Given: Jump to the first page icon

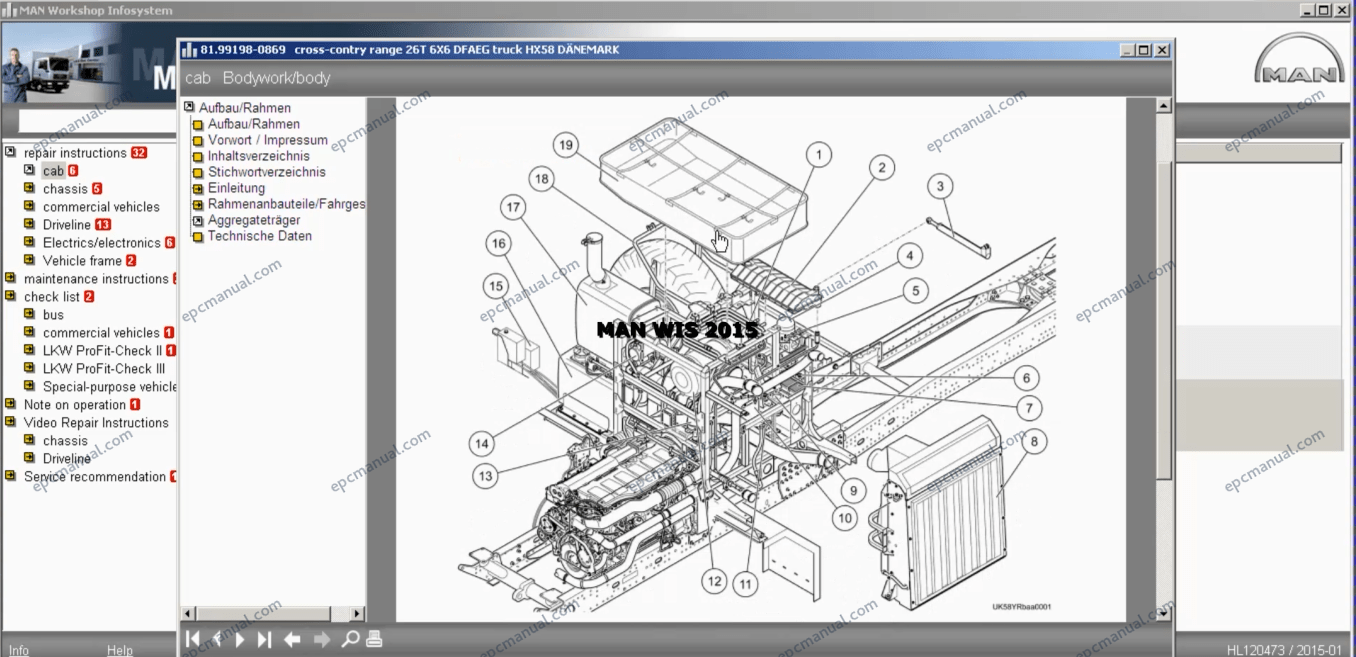Looking at the screenshot, I should click(x=192, y=639).
